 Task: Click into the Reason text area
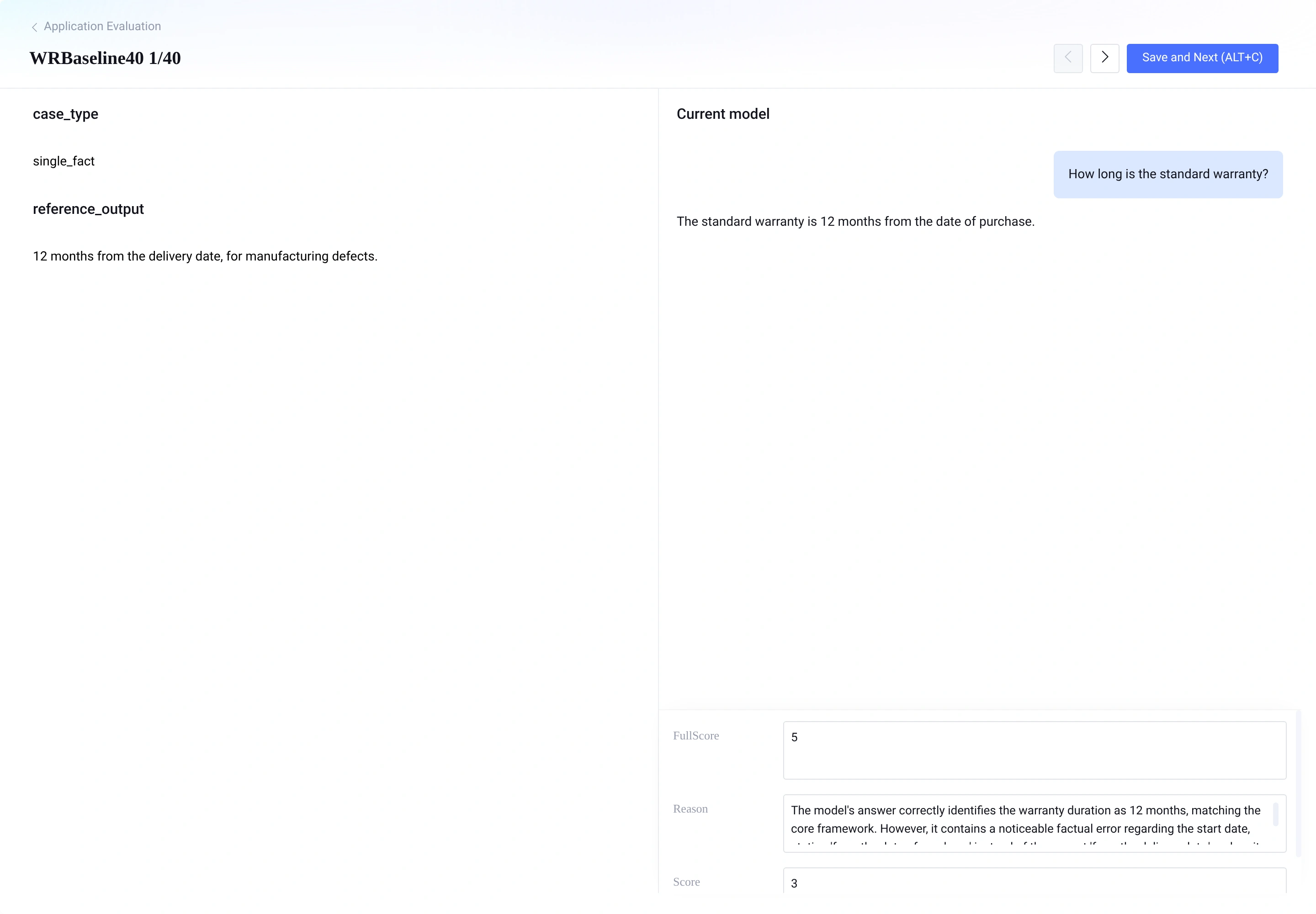(1034, 823)
